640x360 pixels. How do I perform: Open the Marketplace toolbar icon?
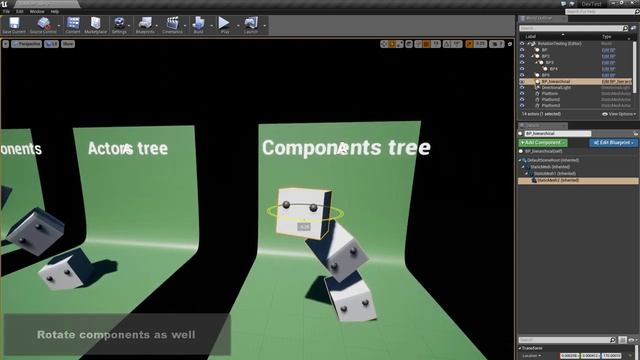[96, 25]
